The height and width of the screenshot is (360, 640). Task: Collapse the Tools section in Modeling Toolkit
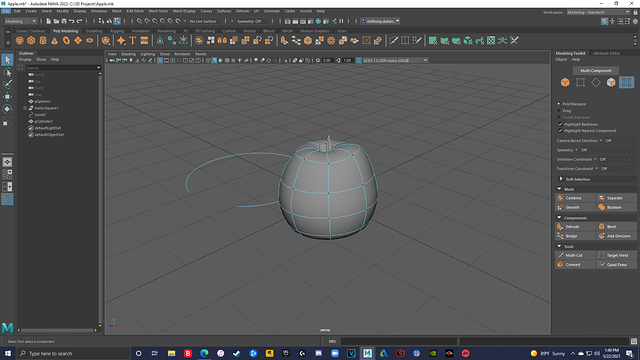(x=559, y=246)
